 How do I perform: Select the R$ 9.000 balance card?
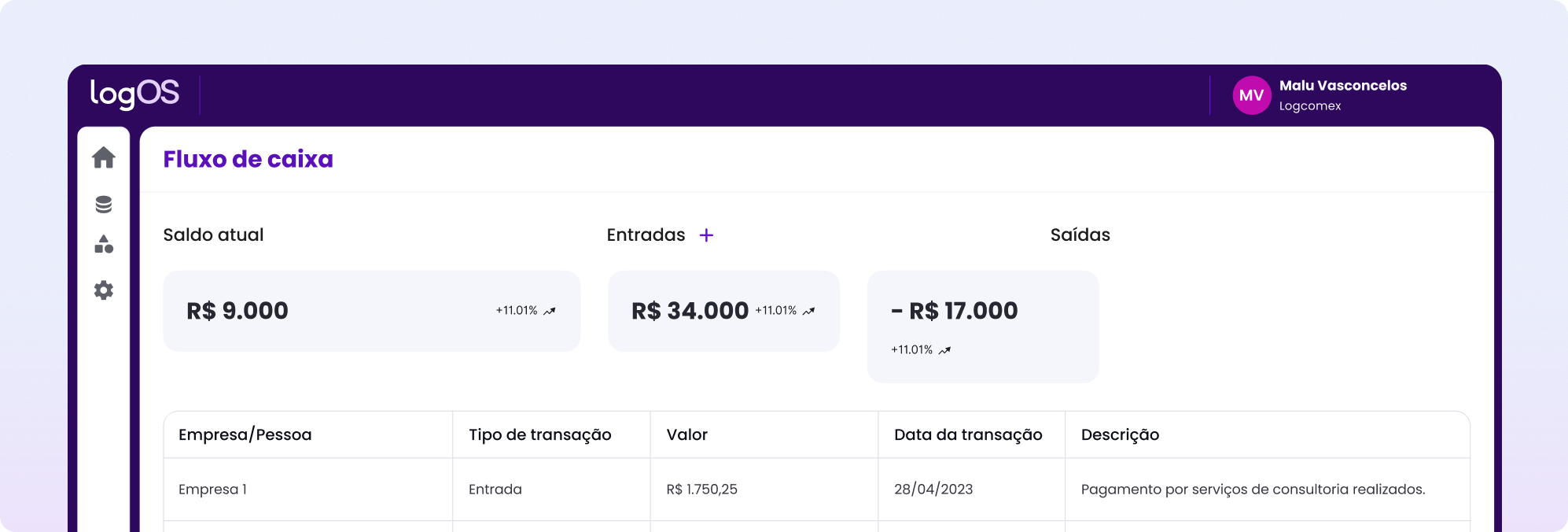371,311
